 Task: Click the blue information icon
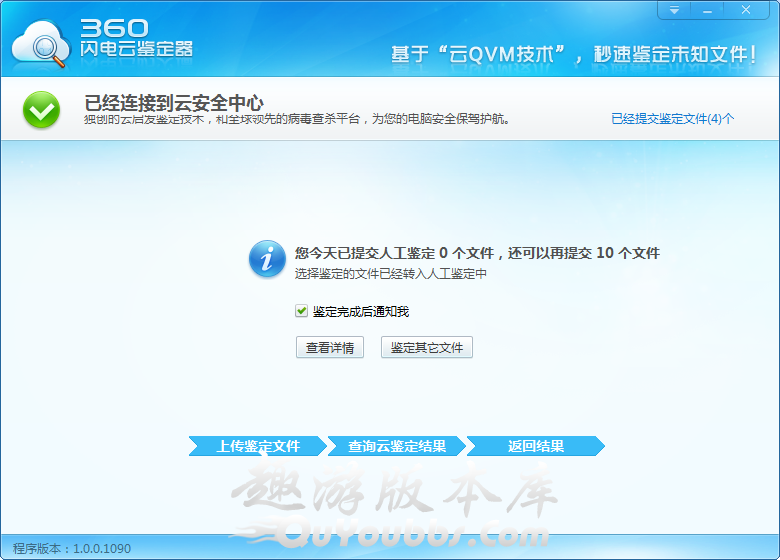(x=266, y=259)
